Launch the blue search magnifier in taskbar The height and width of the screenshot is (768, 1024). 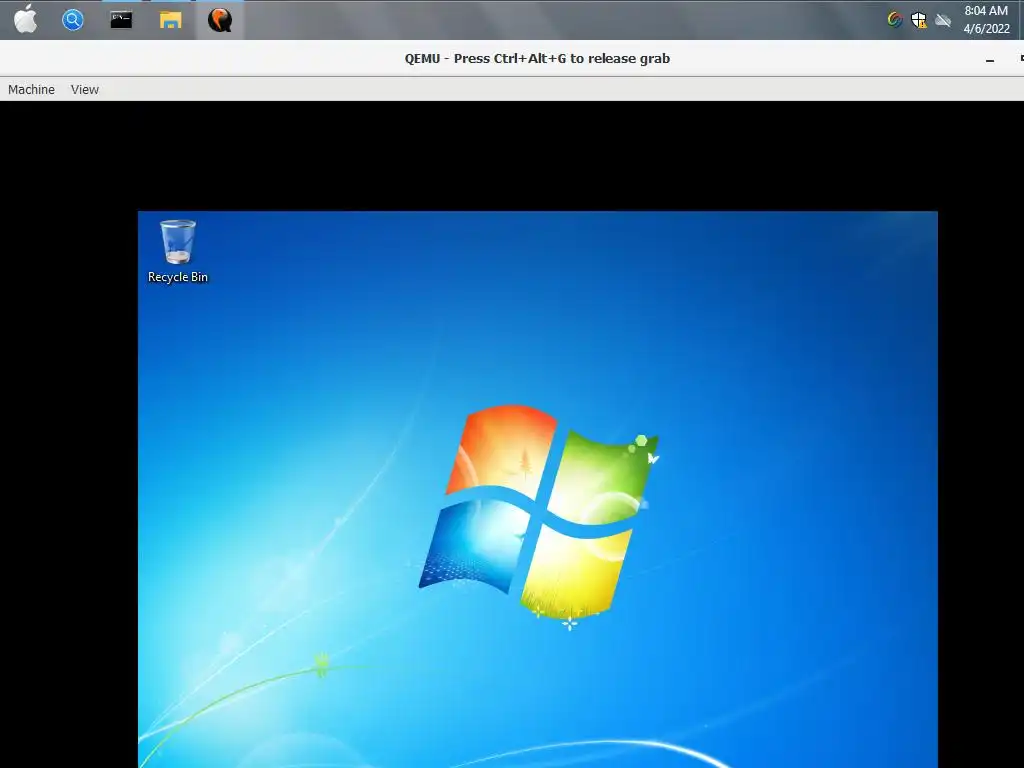click(72, 20)
